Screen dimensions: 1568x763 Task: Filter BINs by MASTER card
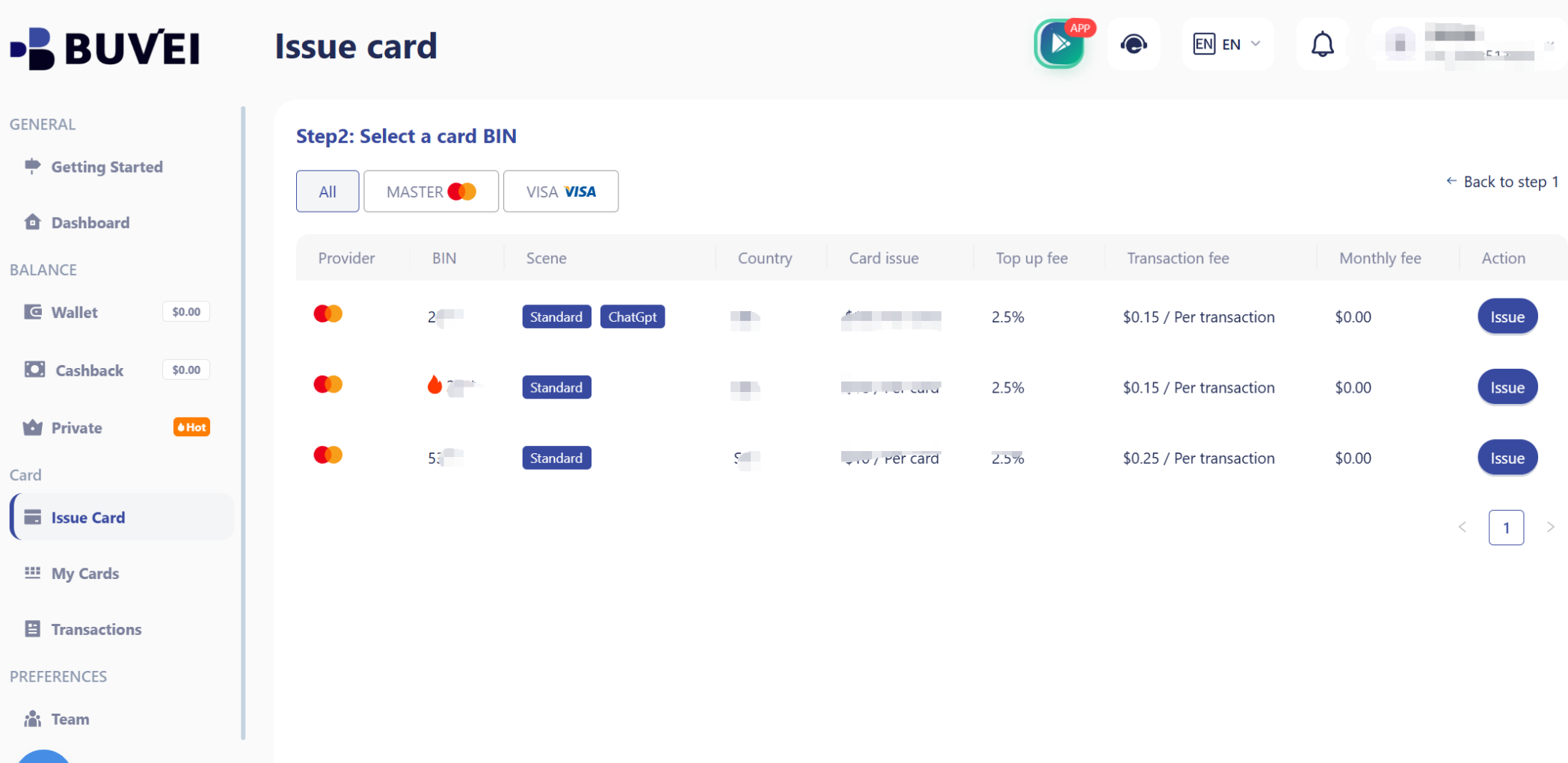431,191
